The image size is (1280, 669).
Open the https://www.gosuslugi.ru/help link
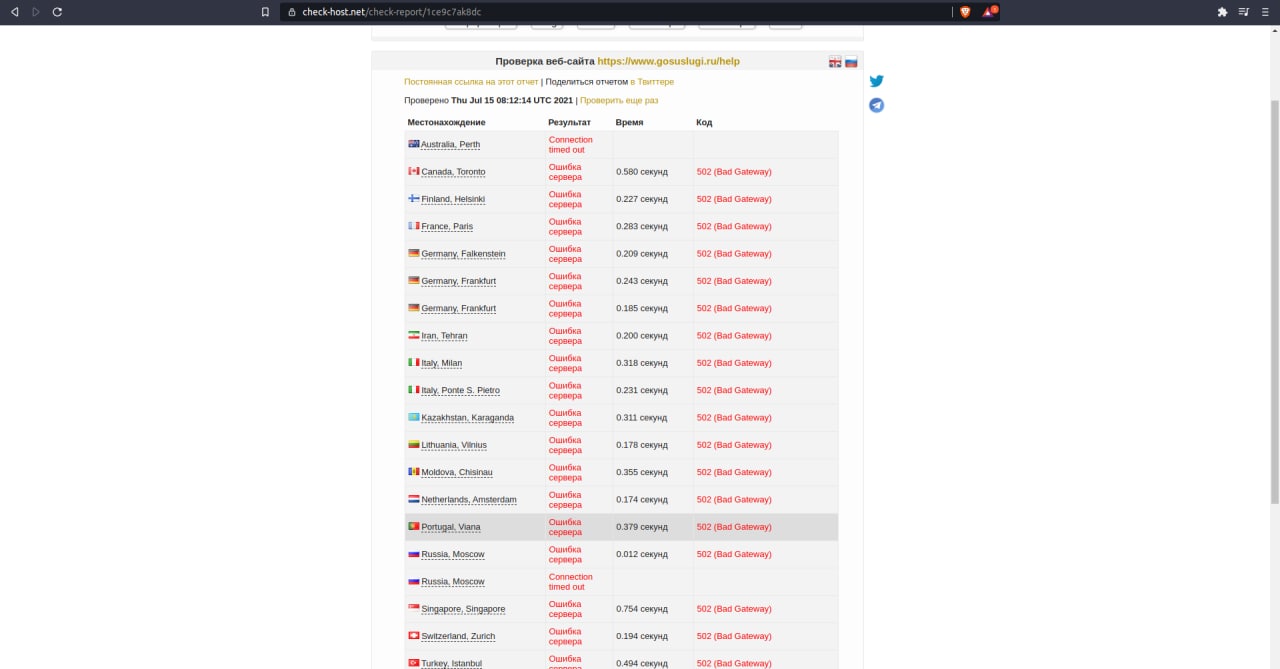coord(668,61)
